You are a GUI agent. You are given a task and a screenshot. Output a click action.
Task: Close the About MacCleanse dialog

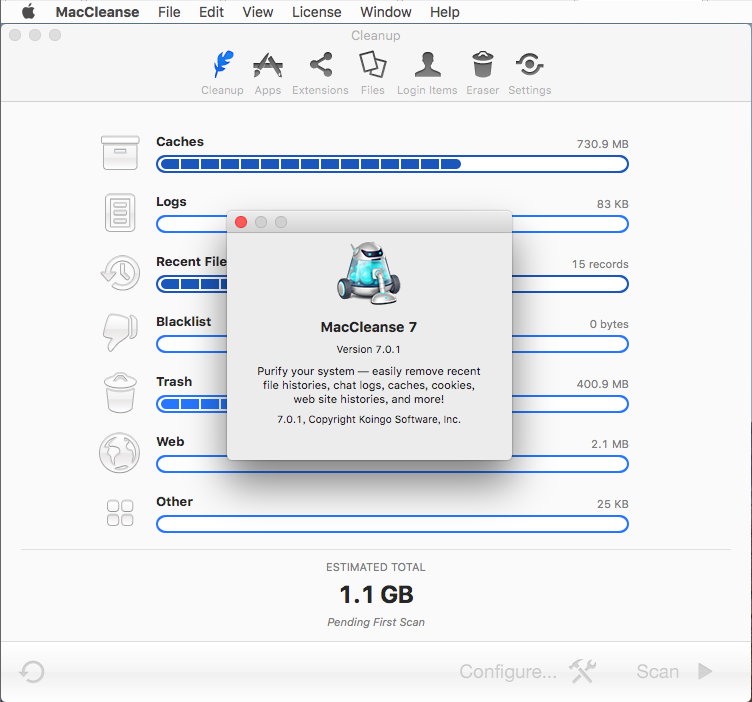tap(241, 222)
